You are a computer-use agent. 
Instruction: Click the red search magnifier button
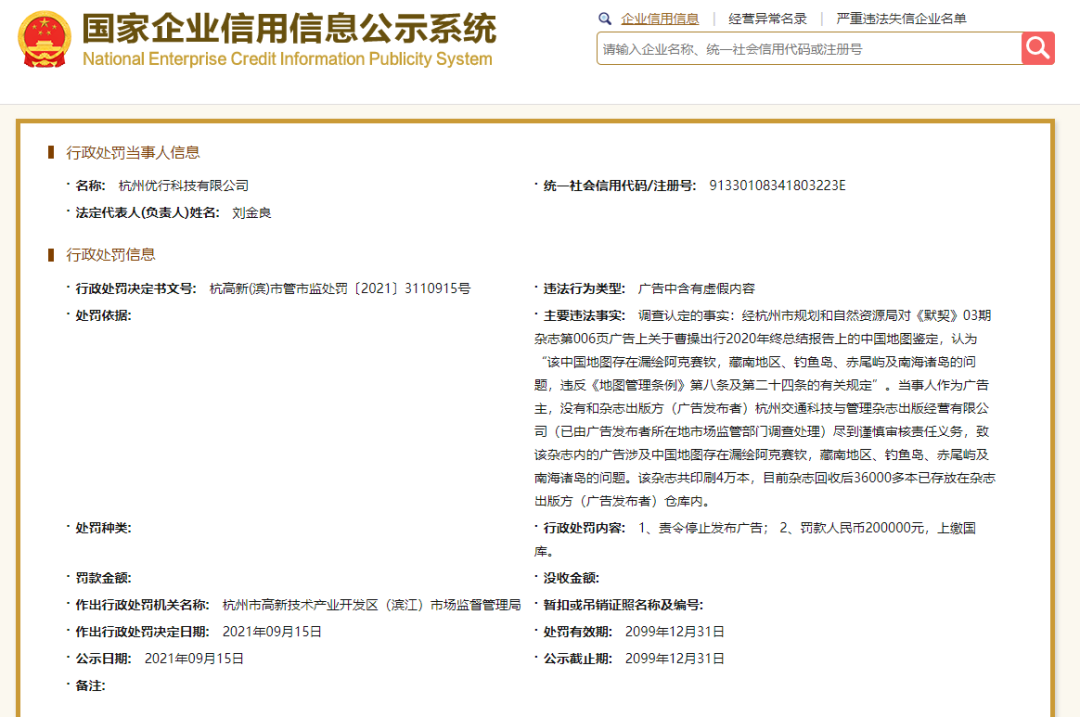coord(1038,48)
